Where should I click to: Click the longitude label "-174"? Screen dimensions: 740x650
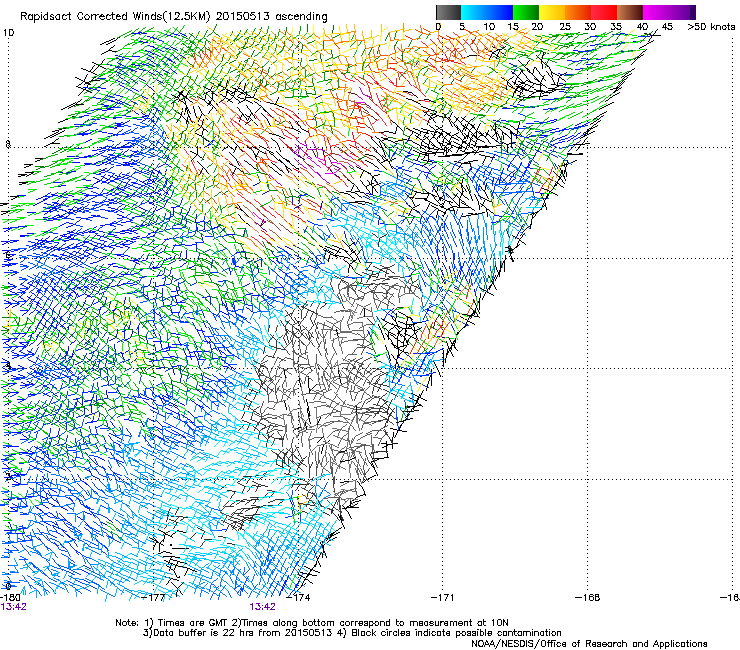click(299, 598)
